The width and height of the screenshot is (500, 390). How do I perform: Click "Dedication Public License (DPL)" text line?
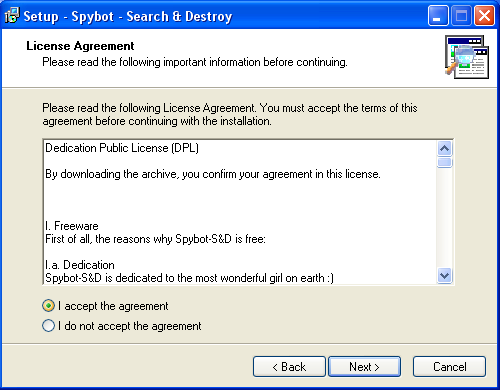point(122,148)
